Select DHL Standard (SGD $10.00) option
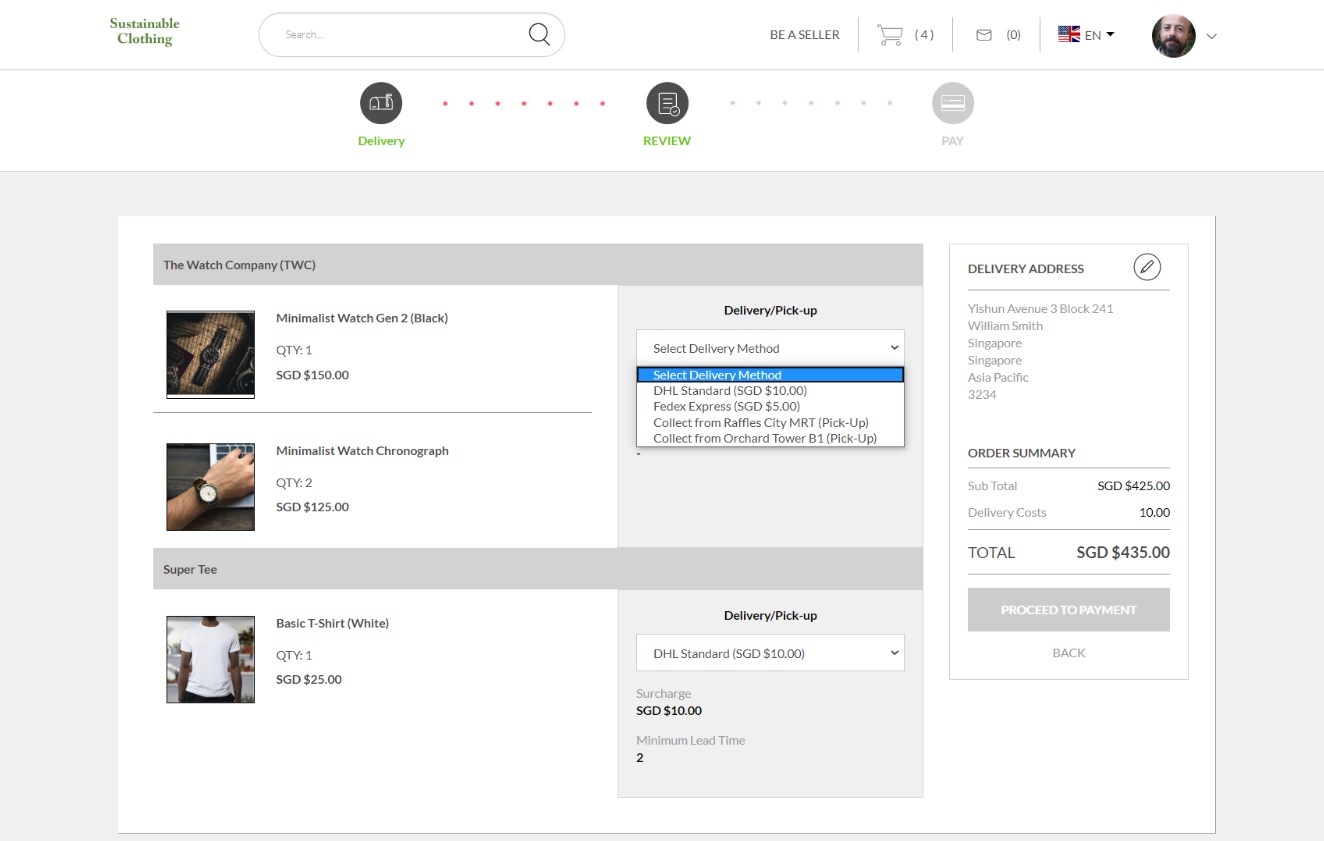This screenshot has height=841, width=1324. tap(729, 390)
